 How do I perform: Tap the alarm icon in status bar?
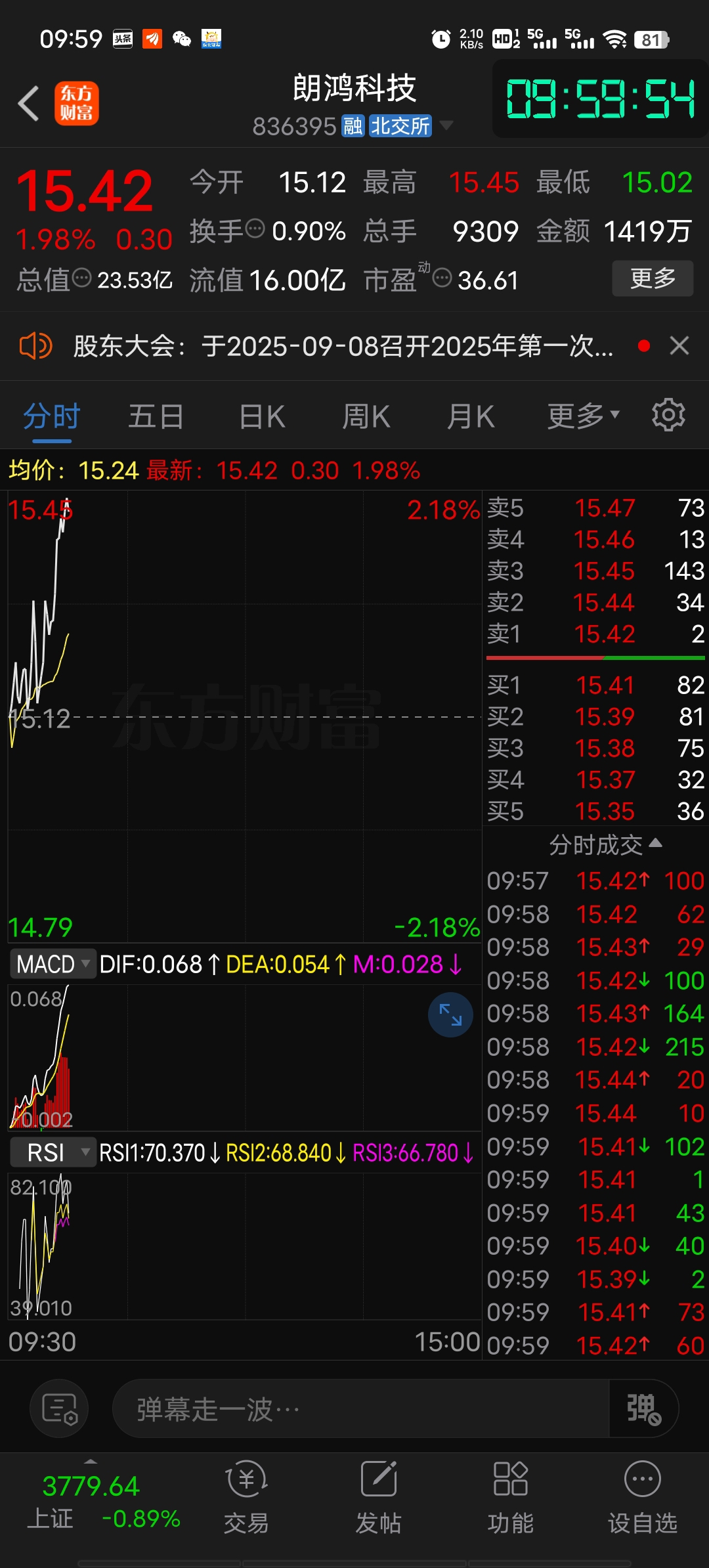click(x=441, y=39)
